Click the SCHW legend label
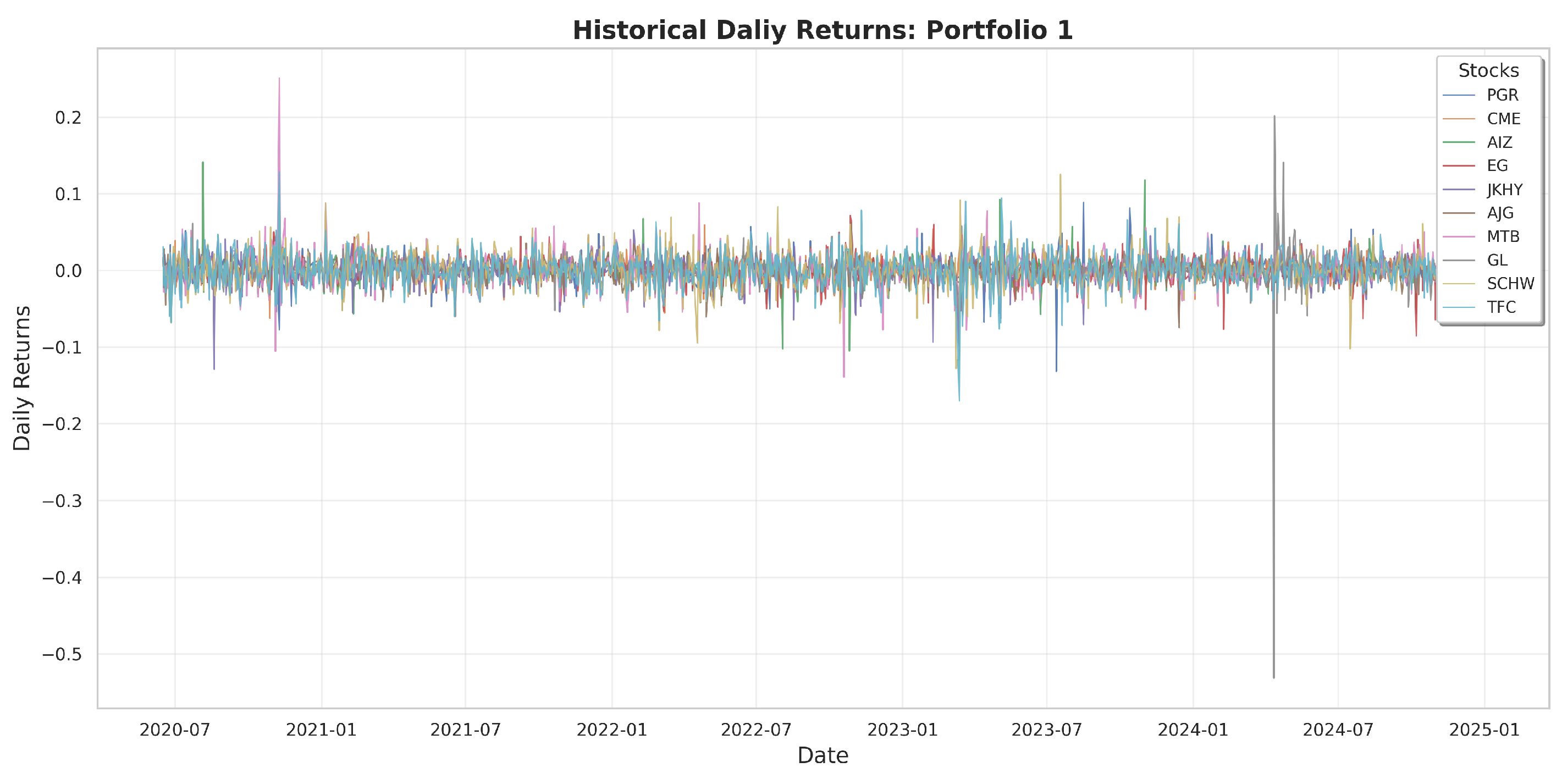Viewport: 1562px width, 784px height. click(x=1510, y=284)
